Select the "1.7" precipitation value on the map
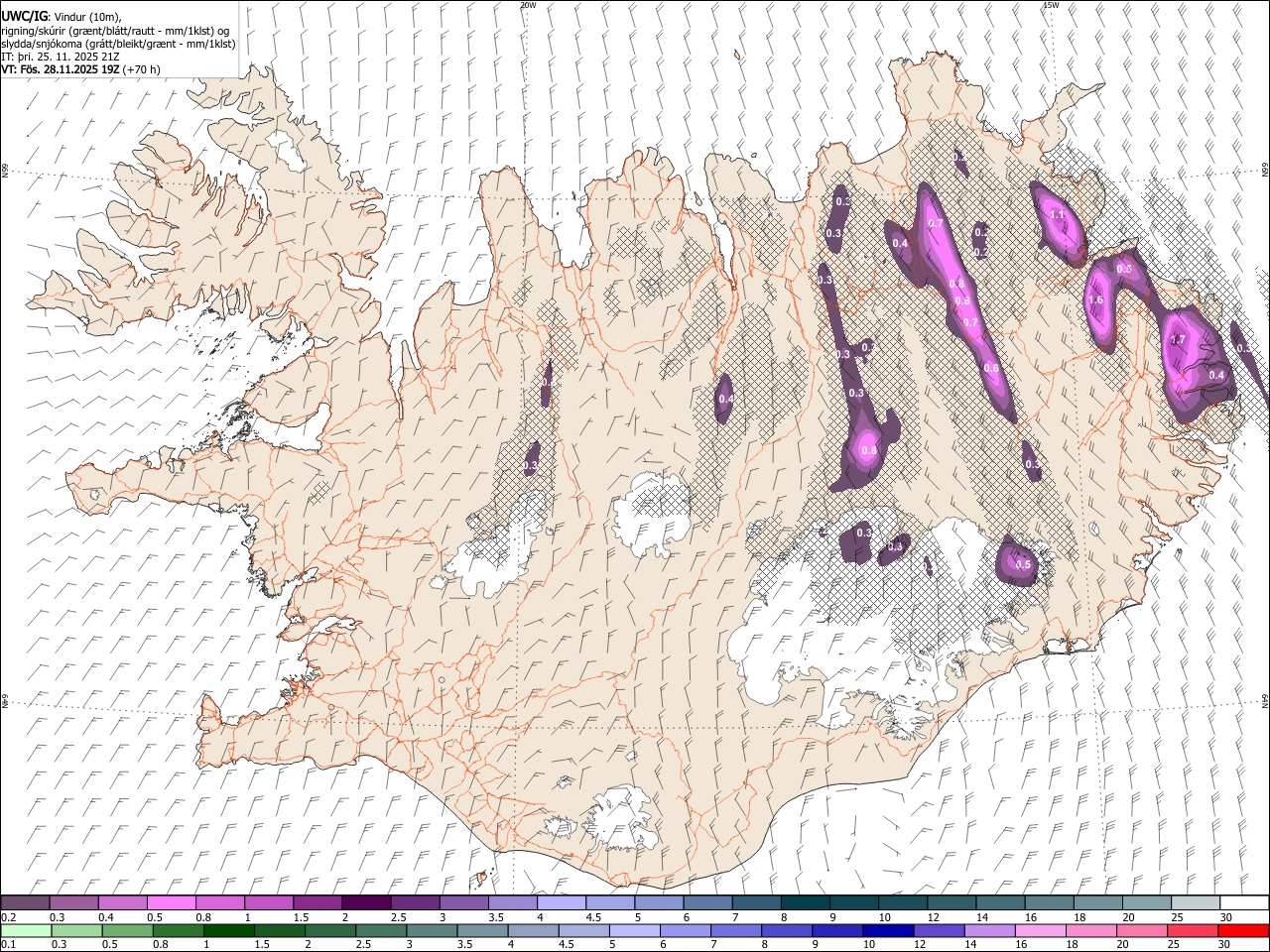This screenshot has height=952, width=1270. 1178,339
